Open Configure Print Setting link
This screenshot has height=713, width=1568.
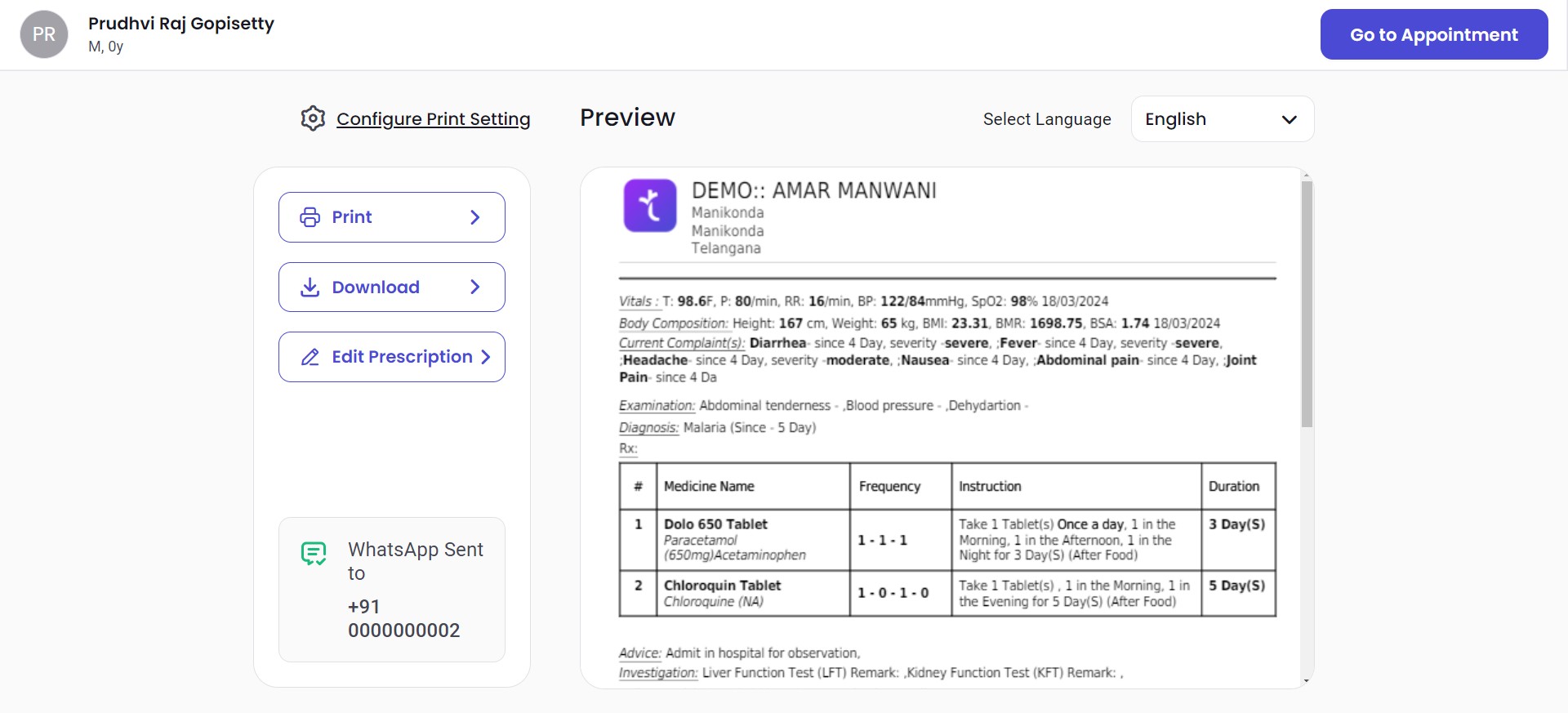(433, 119)
